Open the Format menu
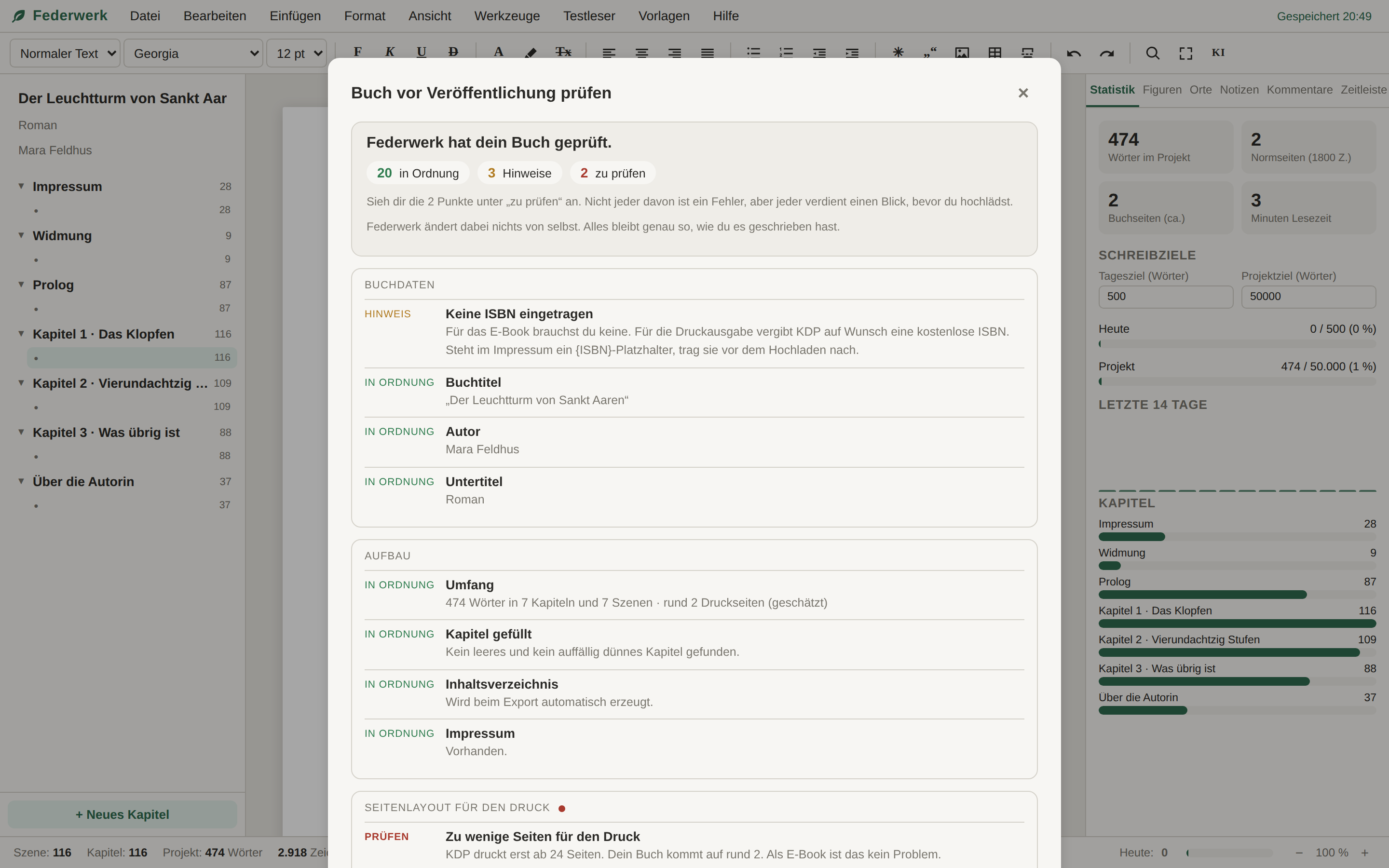The height and width of the screenshot is (868, 1389). (365, 16)
